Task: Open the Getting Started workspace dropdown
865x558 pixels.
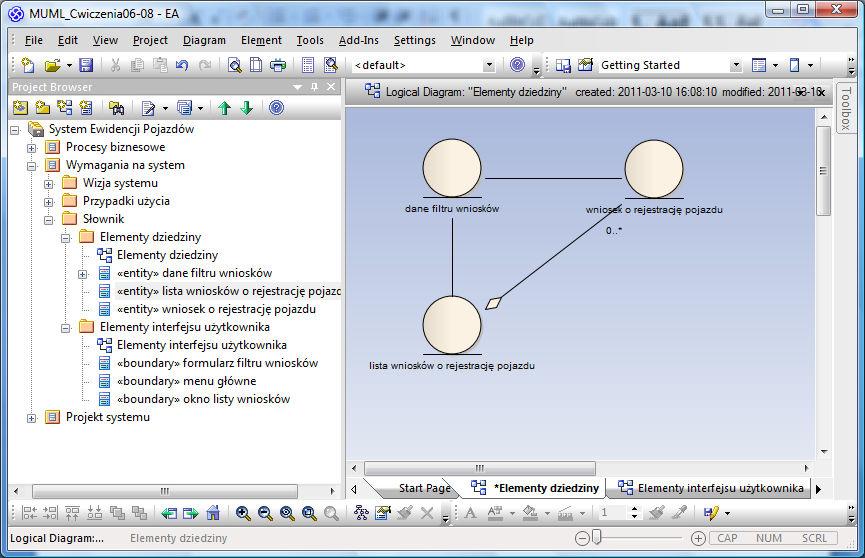Action: click(x=736, y=65)
